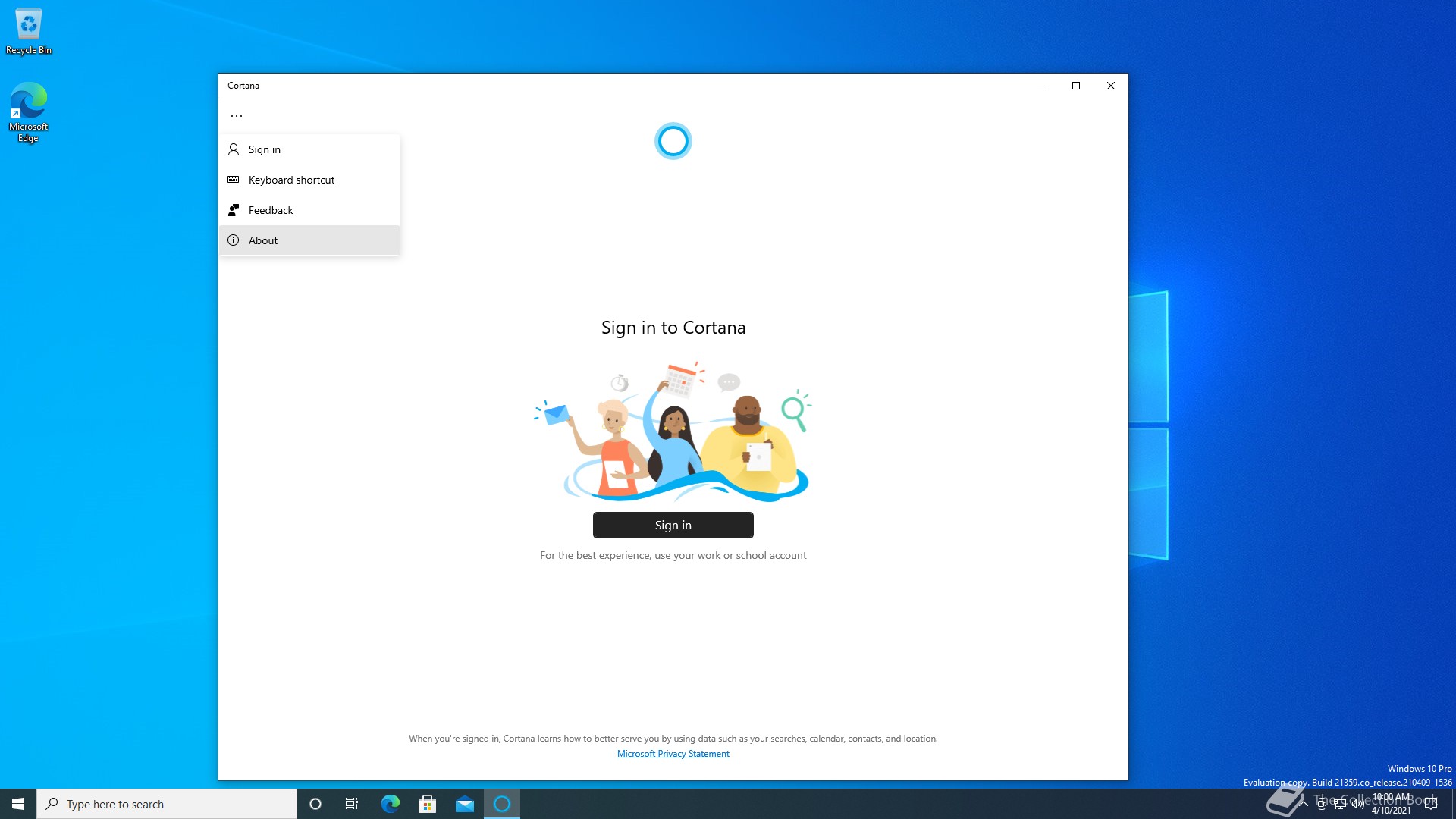Maximize the Cortana window
This screenshot has height=819, width=1456.
coord(1076,86)
